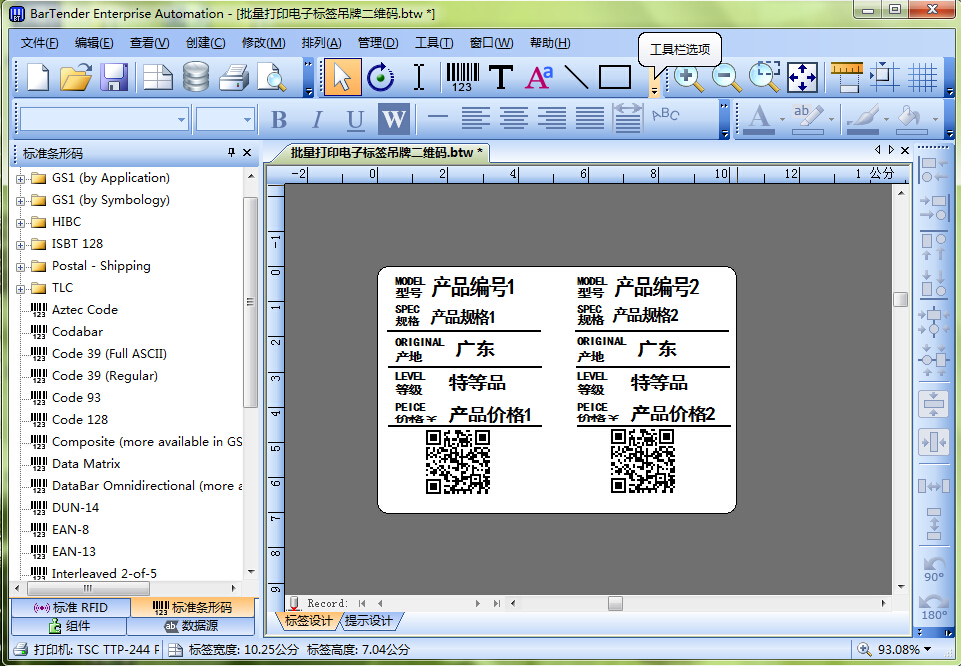Pin the 标准条形码 panel

[231, 153]
